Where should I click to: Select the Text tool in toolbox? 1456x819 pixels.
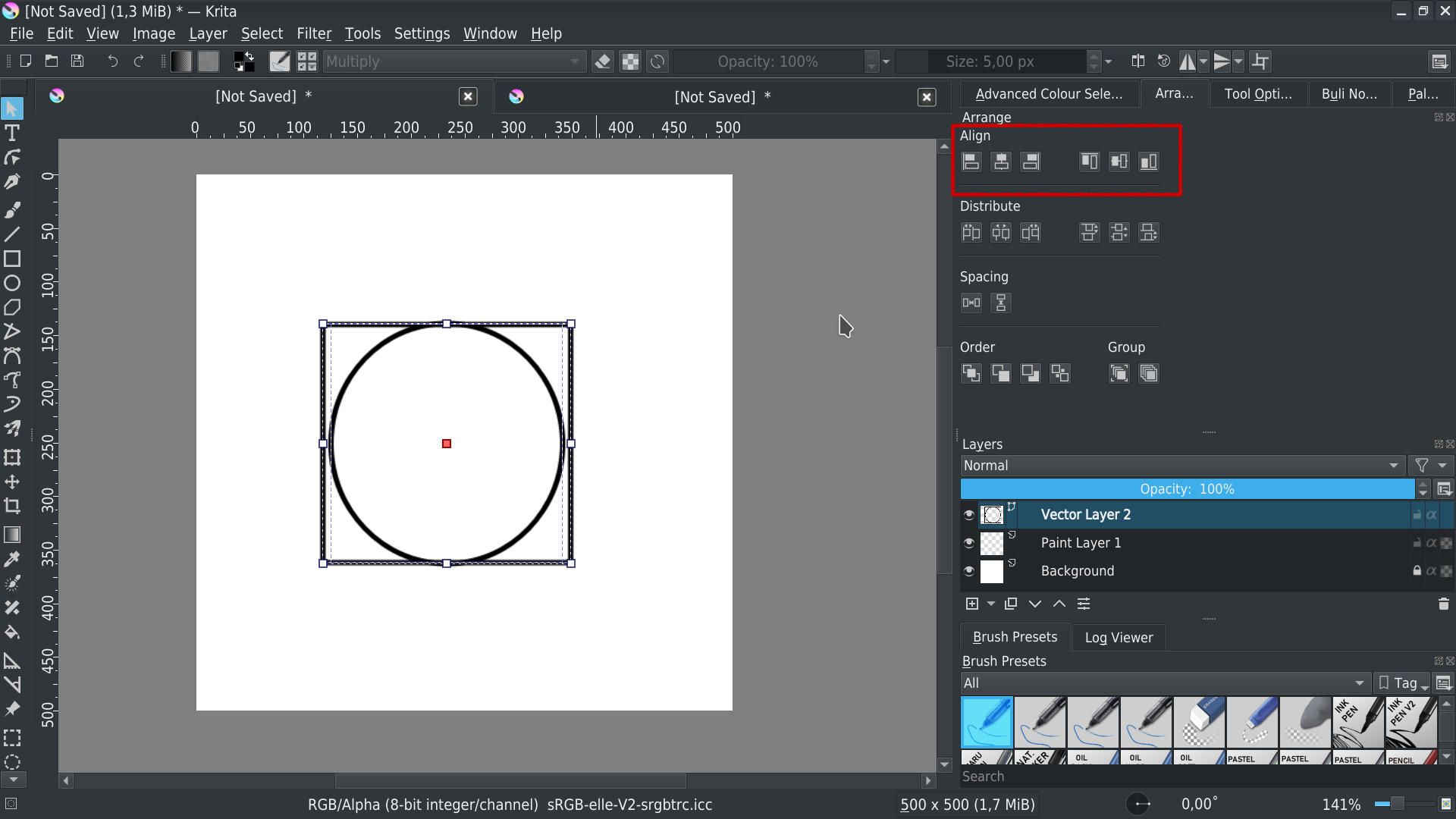tap(12, 133)
